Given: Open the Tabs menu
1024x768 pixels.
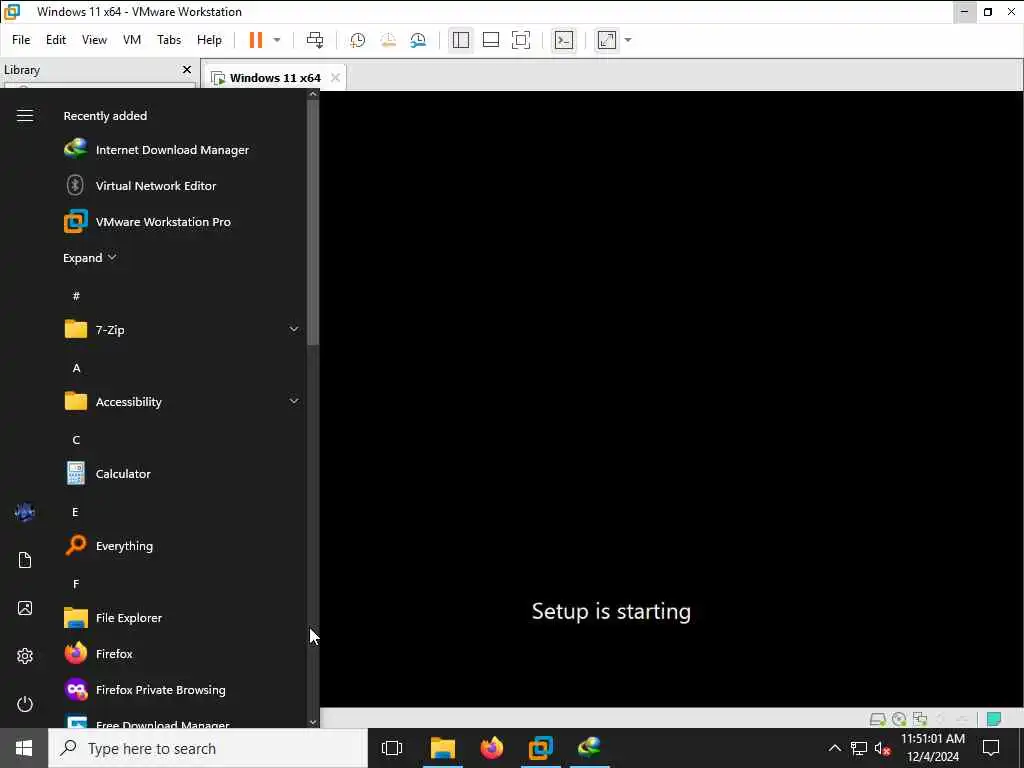Looking at the screenshot, I should [x=168, y=40].
